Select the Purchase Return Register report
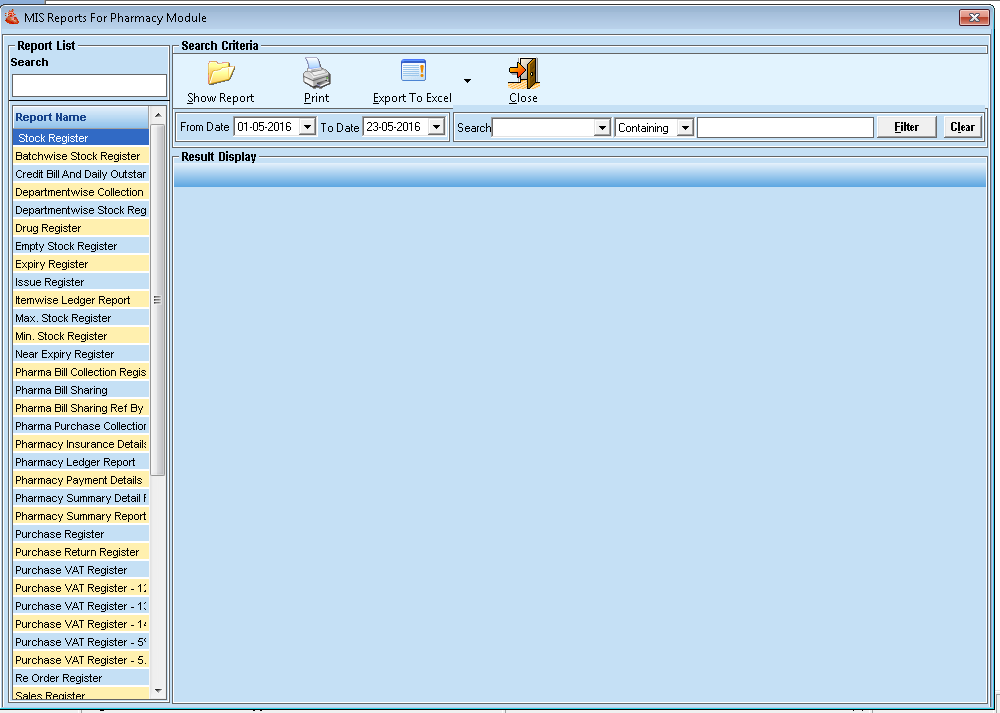 click(x=77, y=552)
